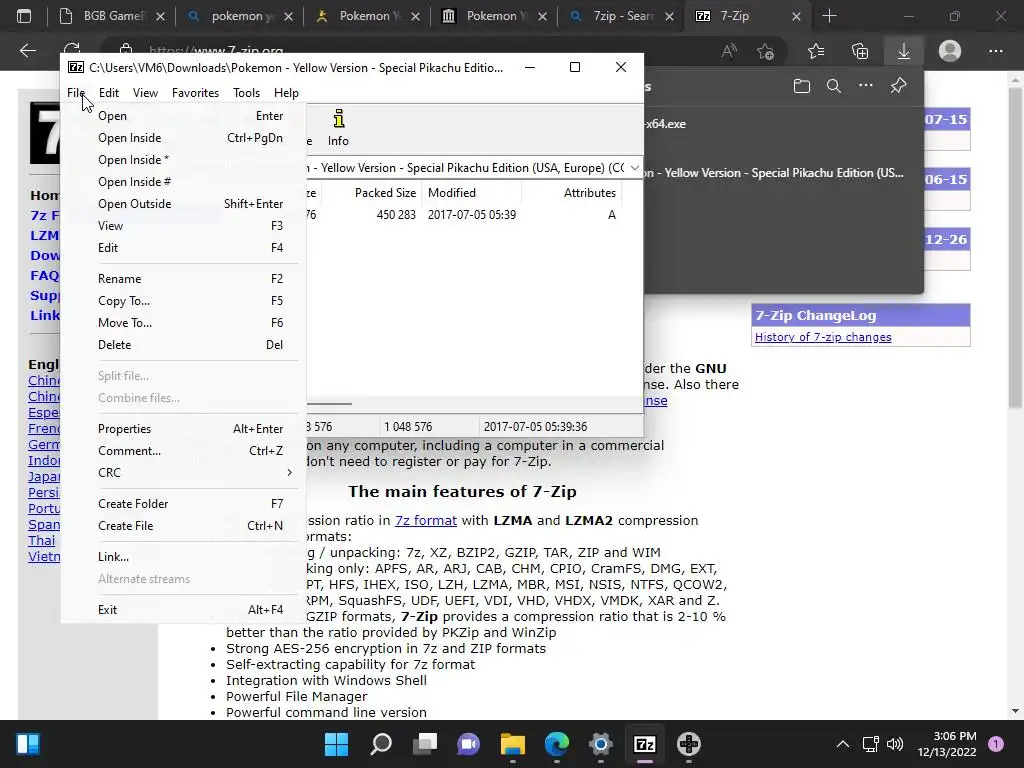Search downloads magnifier icon in Downloads panel
1024x768 pixels.
click(x=833, y=86)
